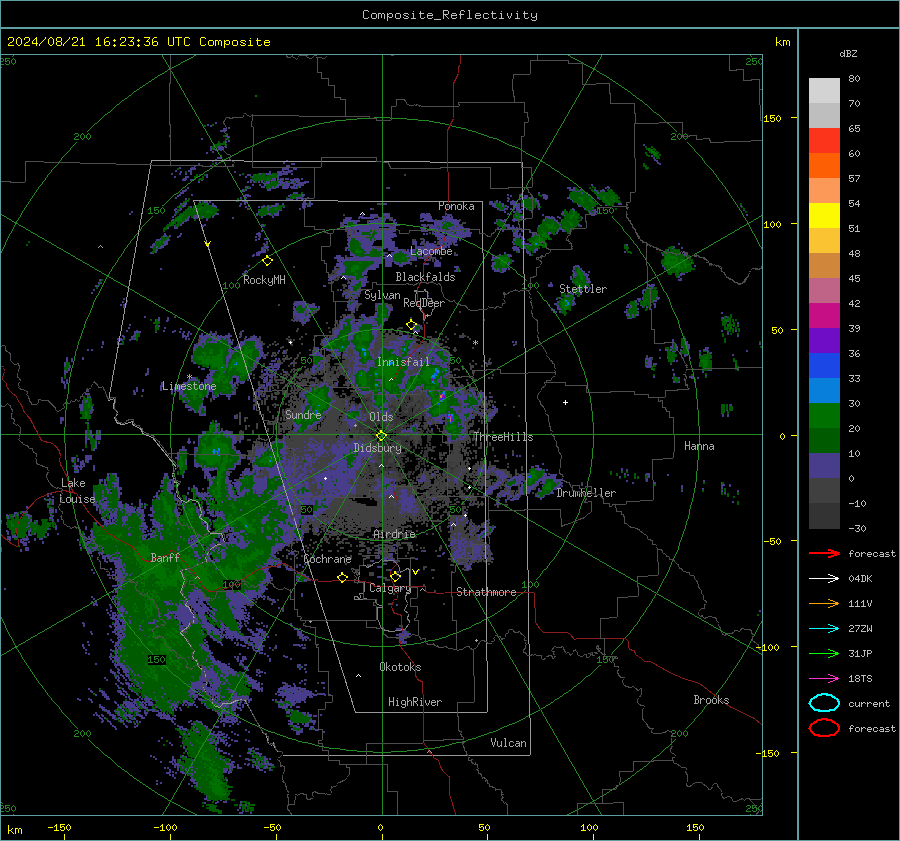Click the Blackfalds map label

[x=425, y=277]
